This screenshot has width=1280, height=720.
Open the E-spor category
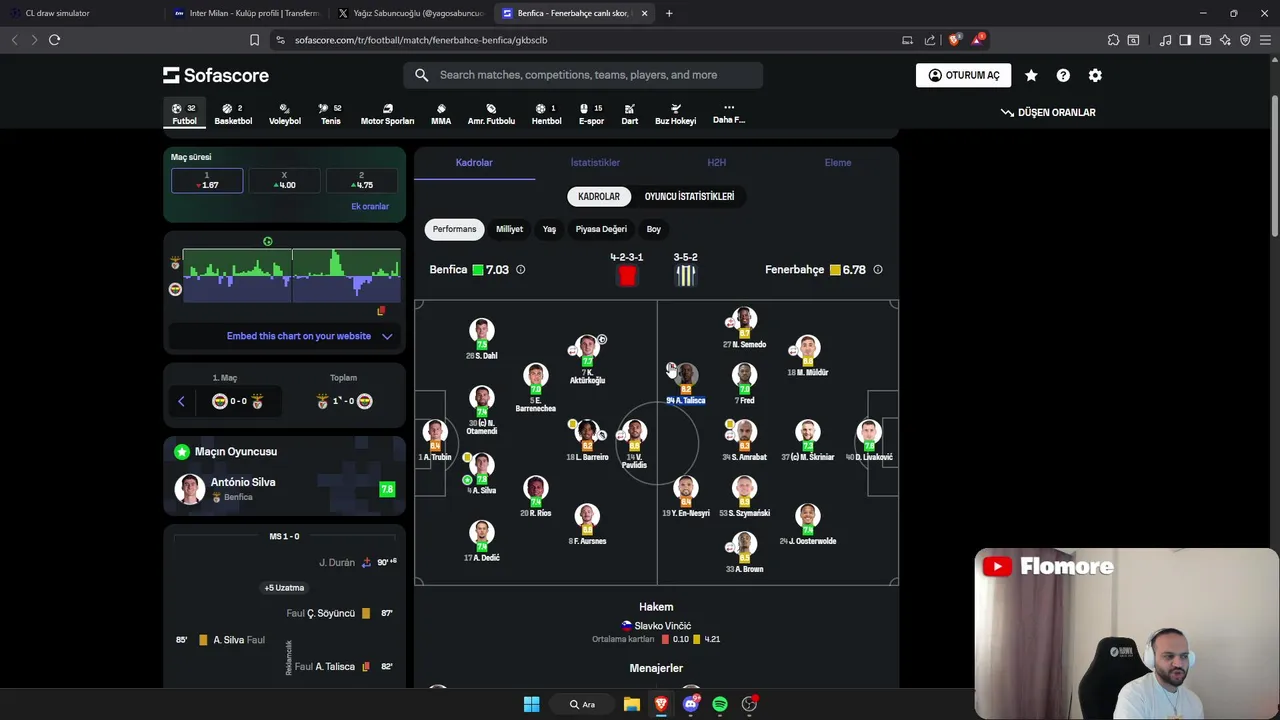coord(591,114)
